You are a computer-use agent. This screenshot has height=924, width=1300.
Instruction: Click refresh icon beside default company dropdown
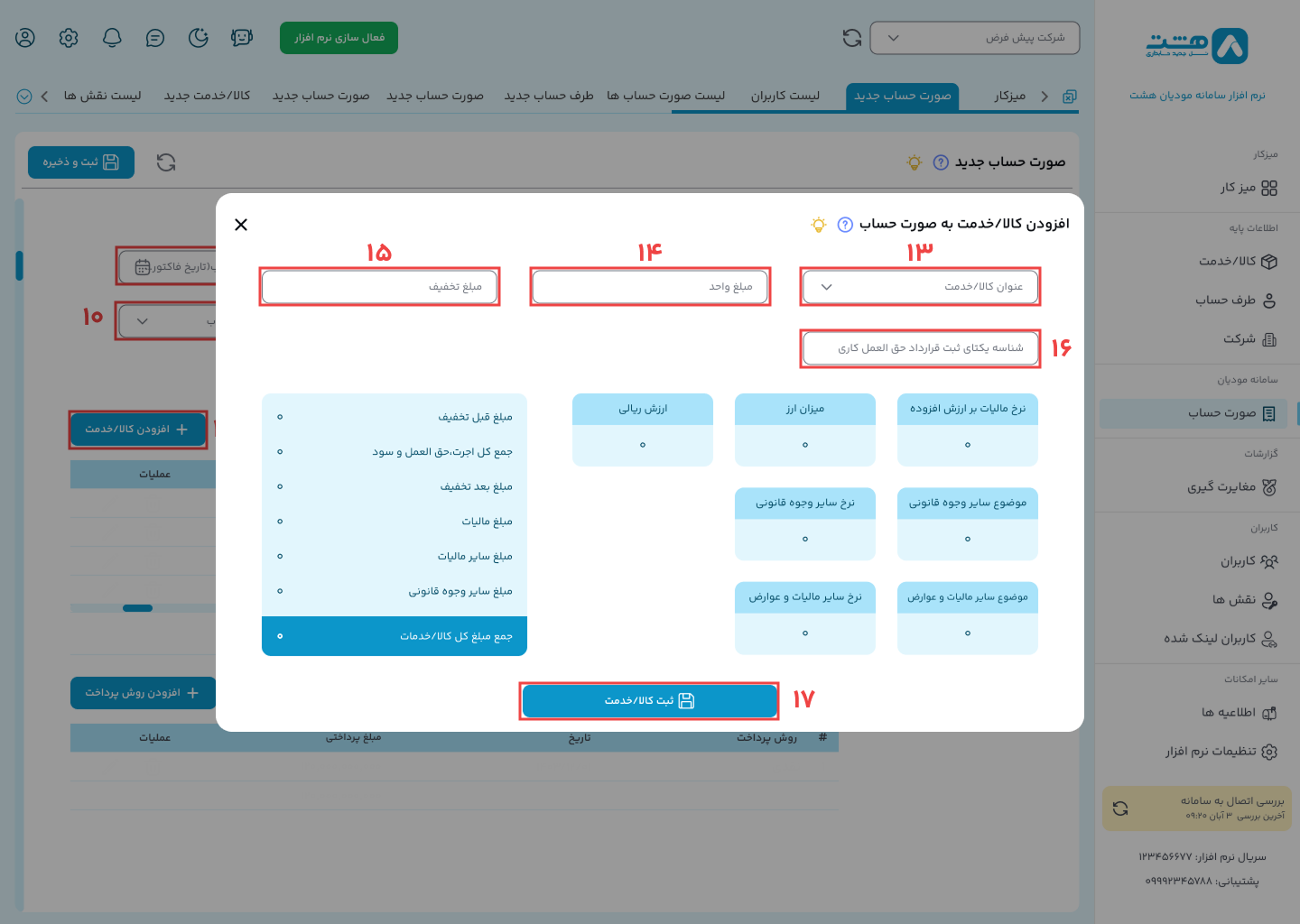(851, 38)
